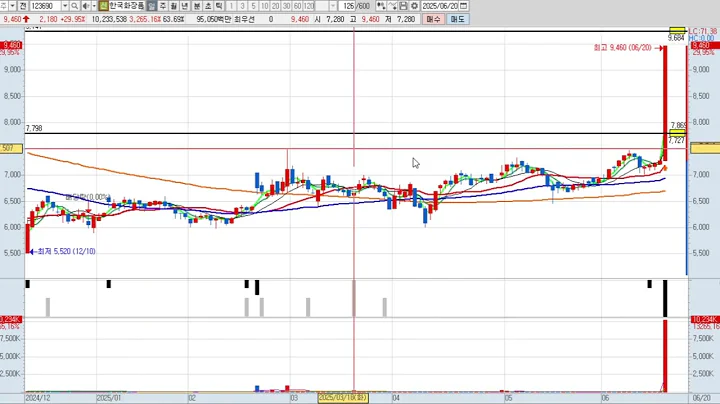
Task: Click the stock code field 123690
Action: point(45,6)
